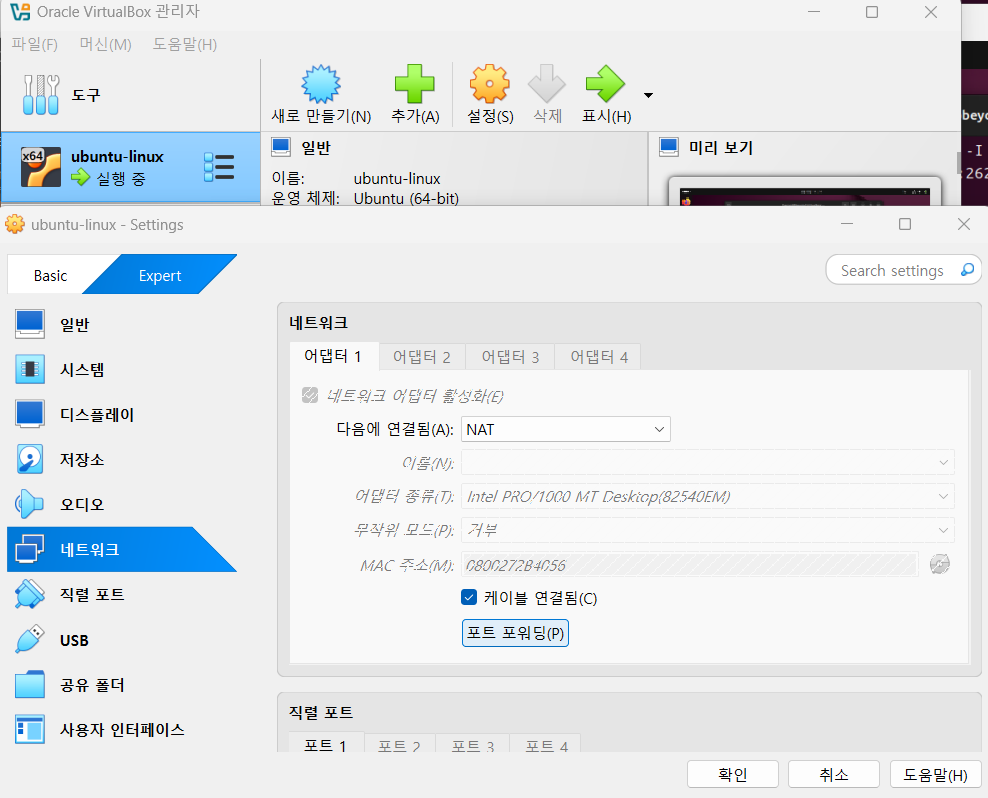
Task: Open the 머신(M) menu
Action: click(105, 44)
